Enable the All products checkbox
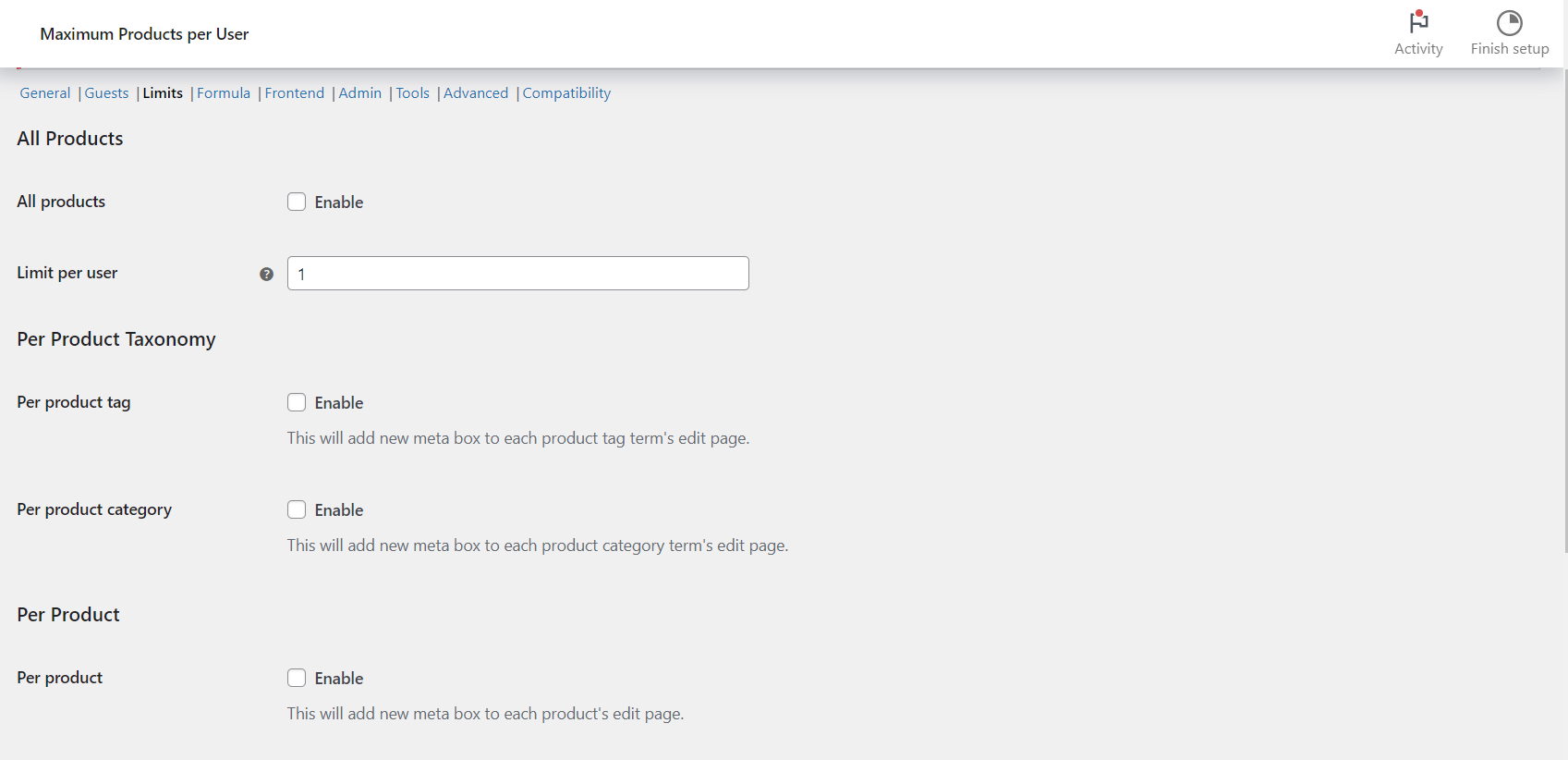The image size is (1568, 760). [x=297, y=202]
